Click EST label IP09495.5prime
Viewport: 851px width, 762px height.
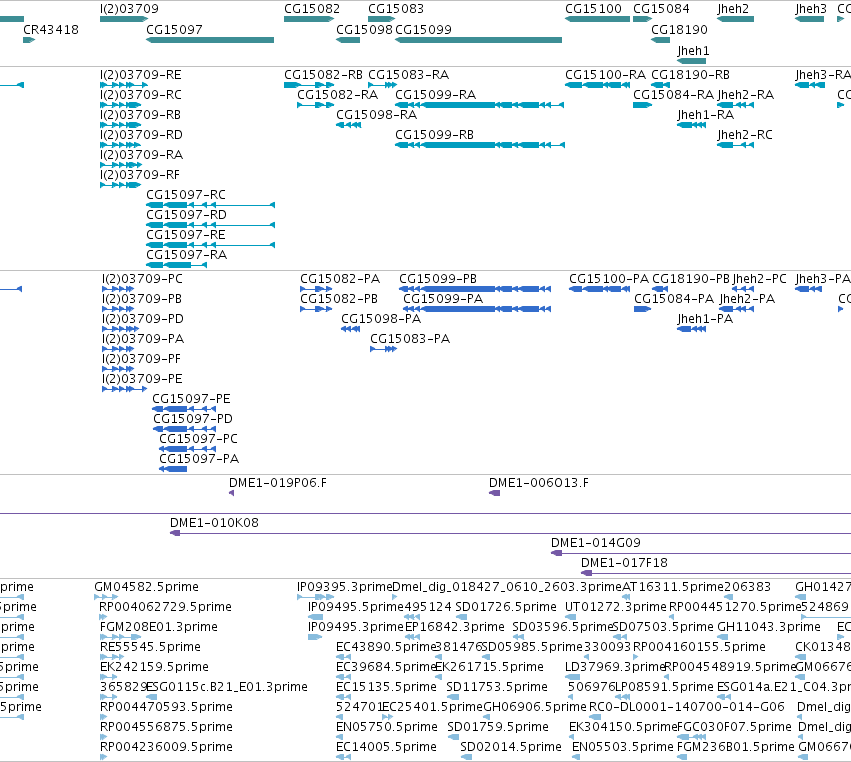pos(355,607)
